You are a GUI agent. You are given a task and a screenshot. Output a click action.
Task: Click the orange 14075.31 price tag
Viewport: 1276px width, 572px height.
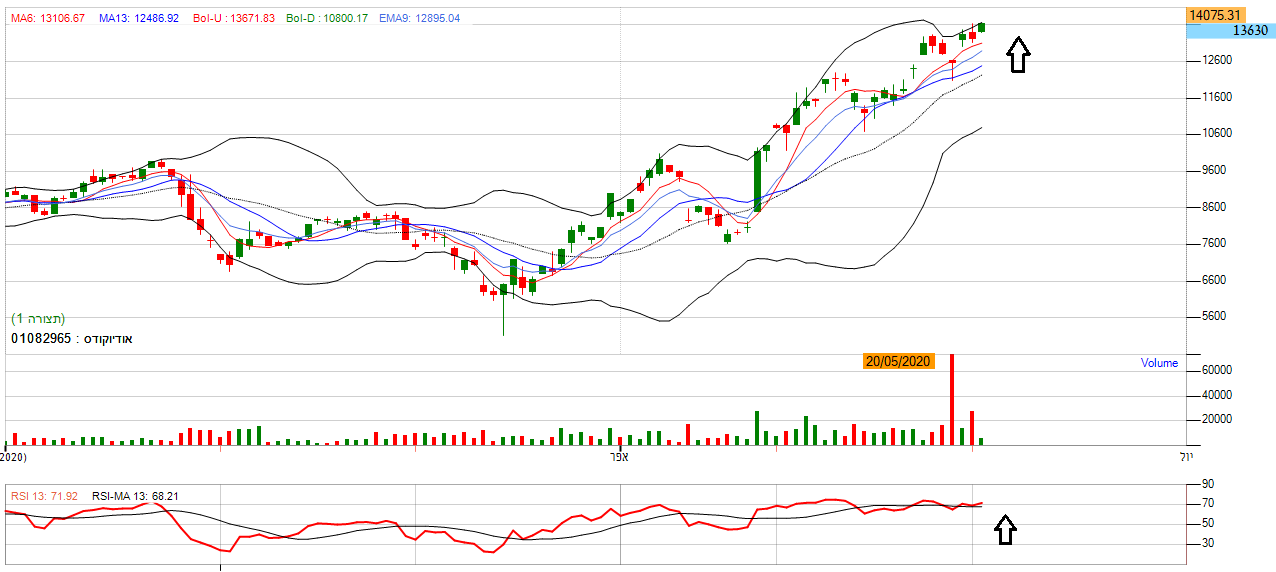(1215, 15)
